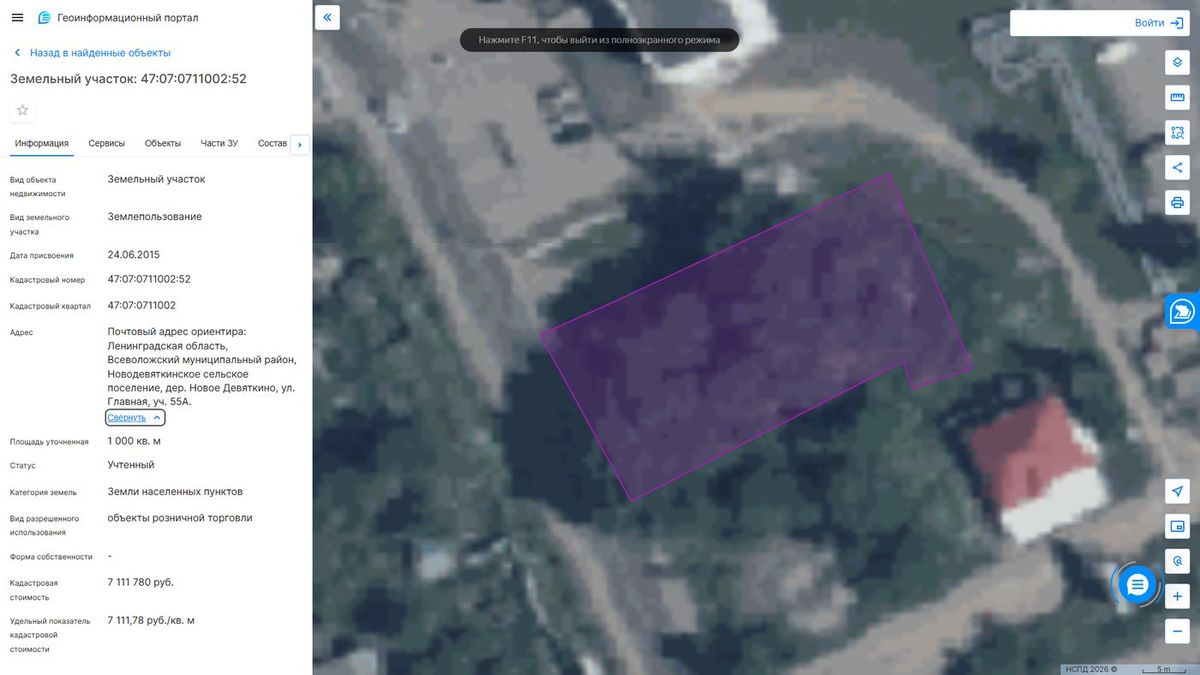Click the Земельный участок property type value

click(156, 179)
